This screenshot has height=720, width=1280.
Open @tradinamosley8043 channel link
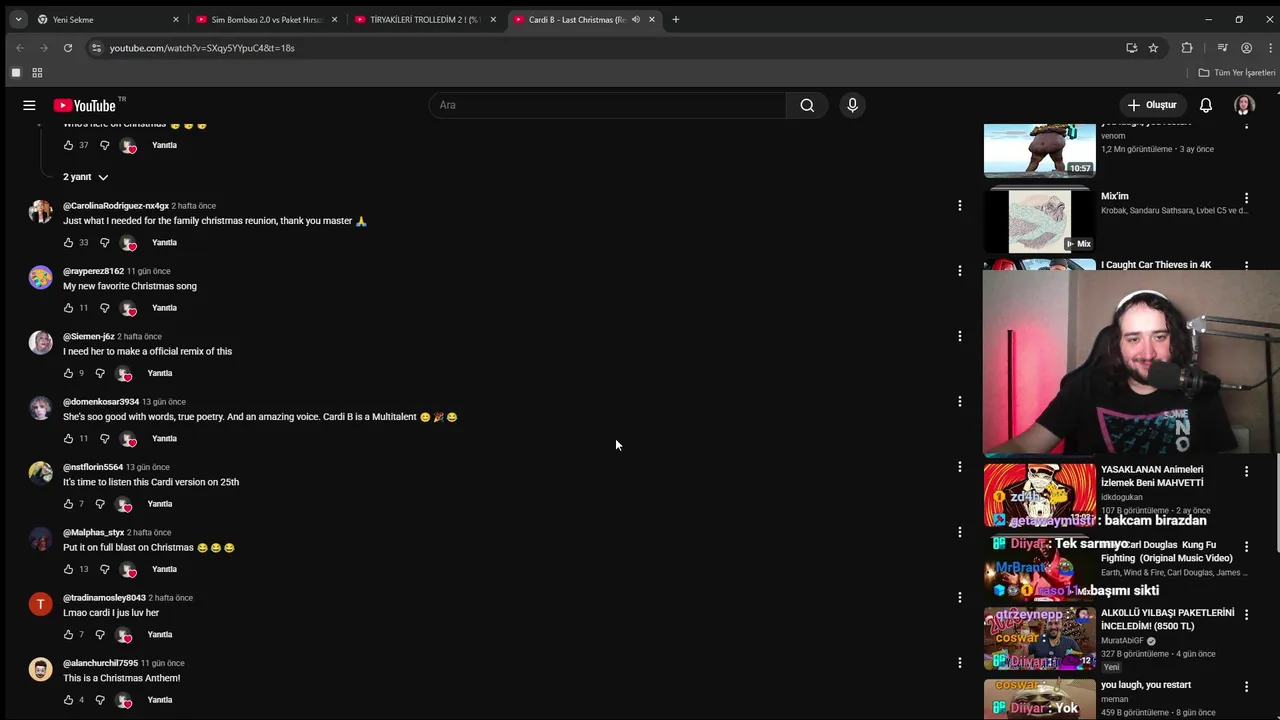[x=104, y=598]
